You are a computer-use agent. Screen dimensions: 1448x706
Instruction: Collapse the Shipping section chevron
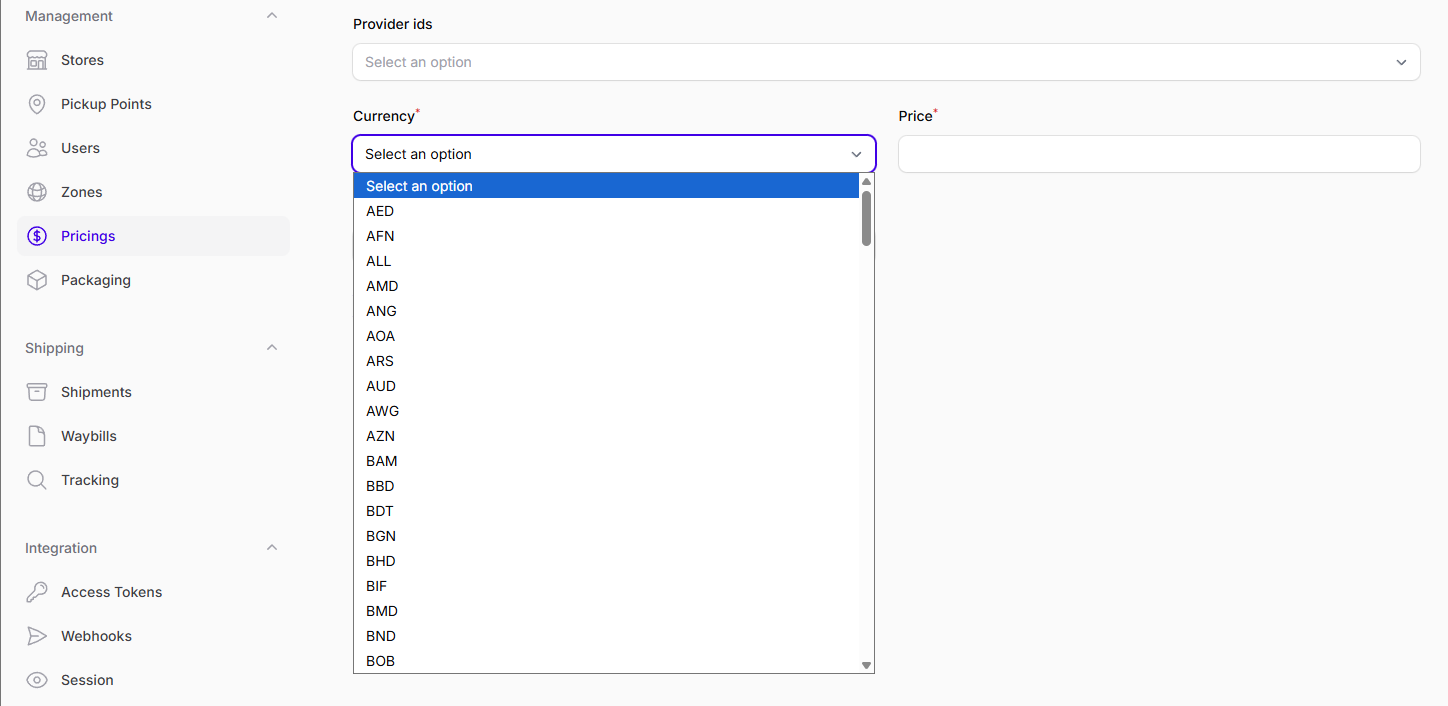[272, 348]
